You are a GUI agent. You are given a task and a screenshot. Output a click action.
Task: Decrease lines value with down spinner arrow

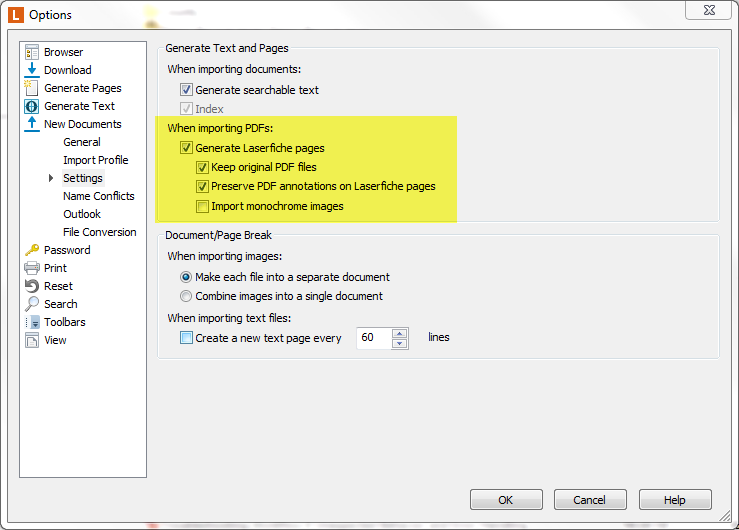(400, 343)
